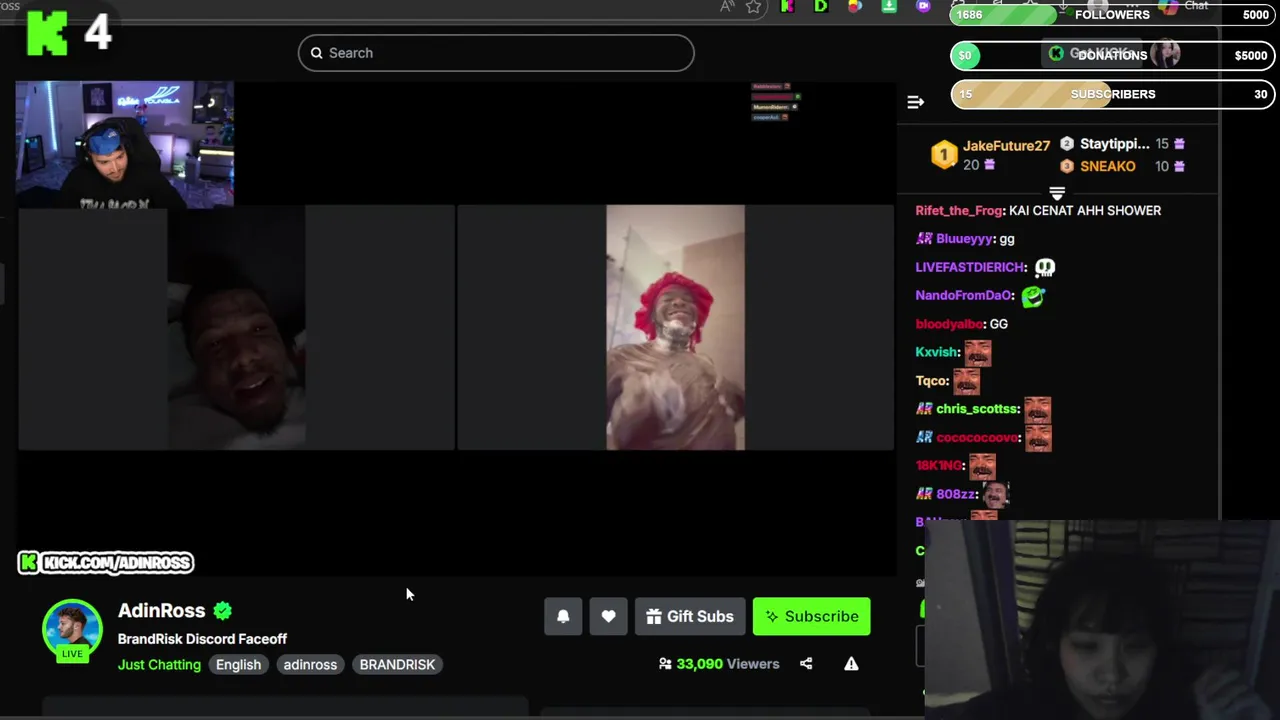Click the Search input field
This screenshot has height=720, width=1280.
point(496,53)
